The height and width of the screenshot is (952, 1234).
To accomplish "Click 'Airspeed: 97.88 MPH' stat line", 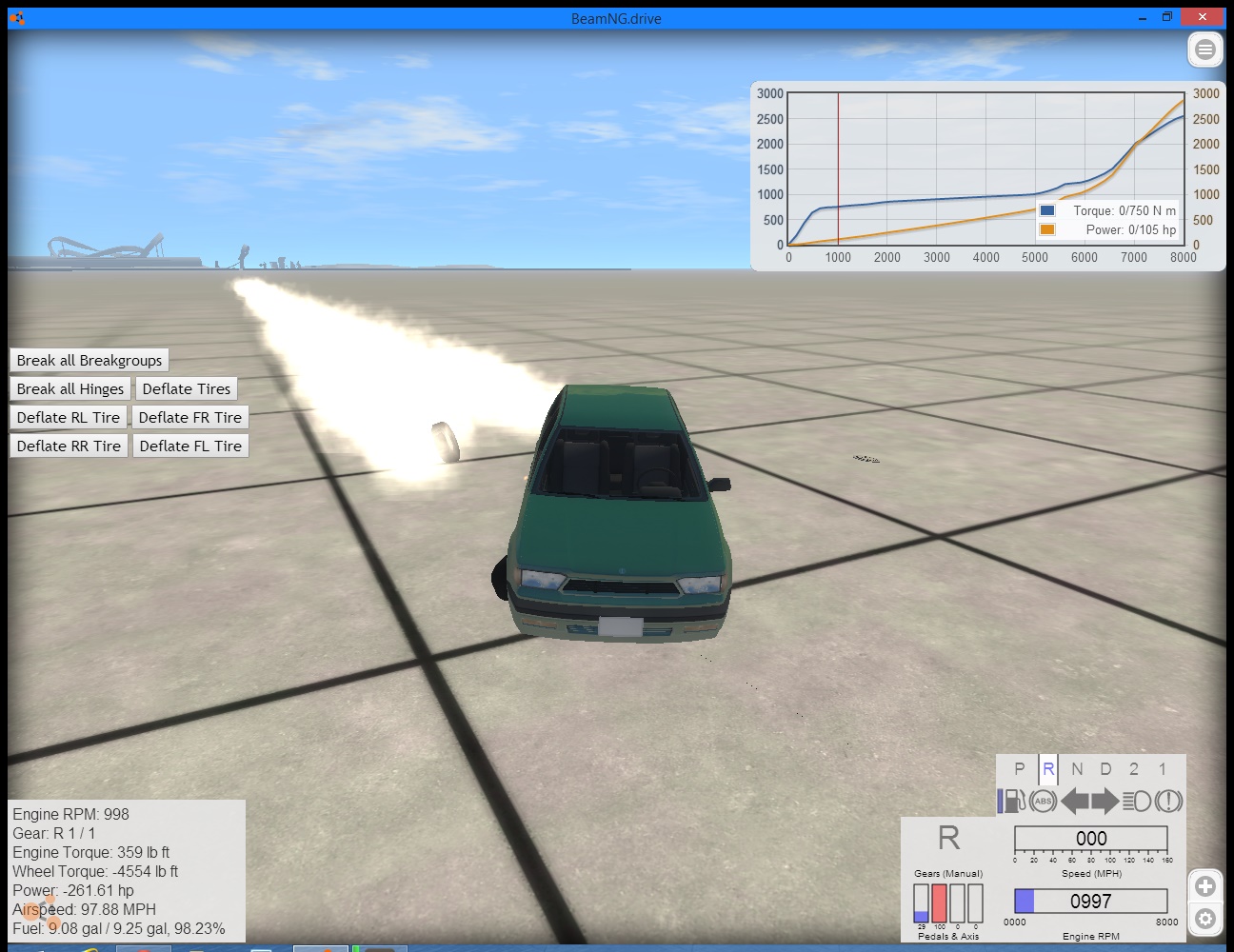I will coord(84,909).
